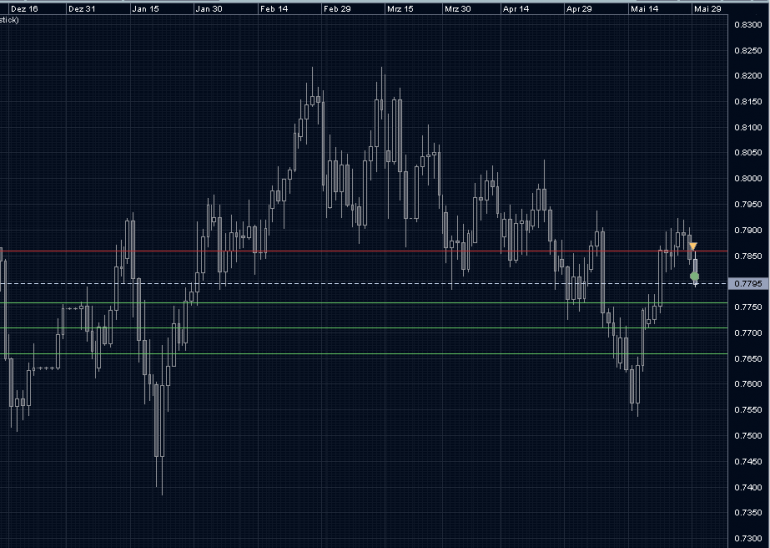The height and width of the screenshot is (548, 770).
Task: Click the 0.7900 price axis label
Action: (748, 230)
